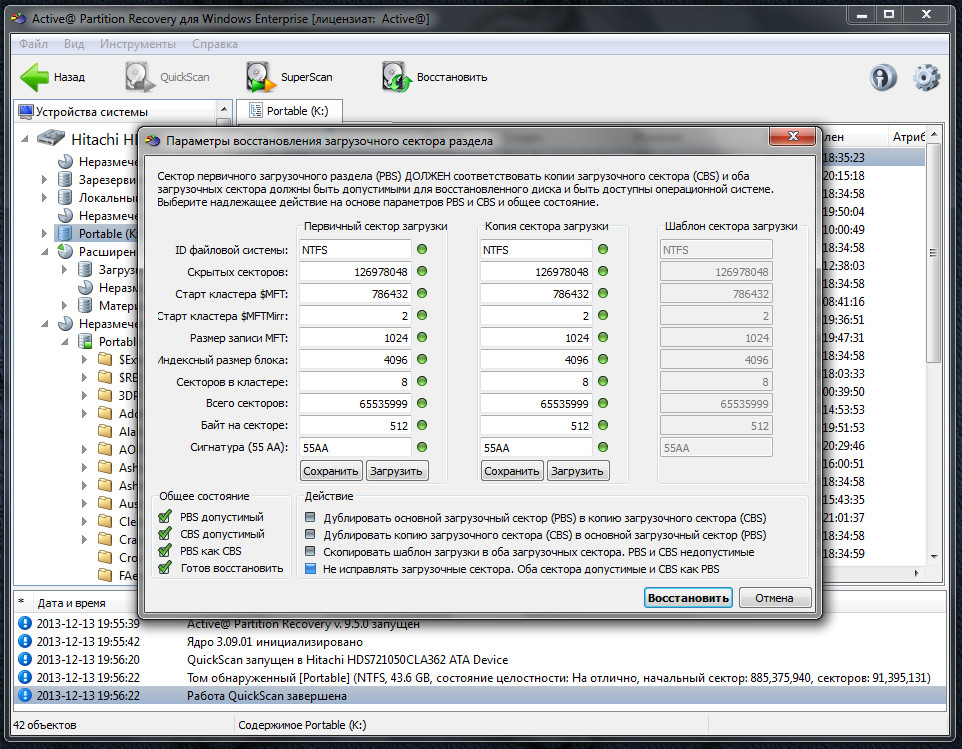The image size is (962, 749).
Task: Collapse the Hitachi disk tree node
Action: pyautogui.click(x=25, y=139)
